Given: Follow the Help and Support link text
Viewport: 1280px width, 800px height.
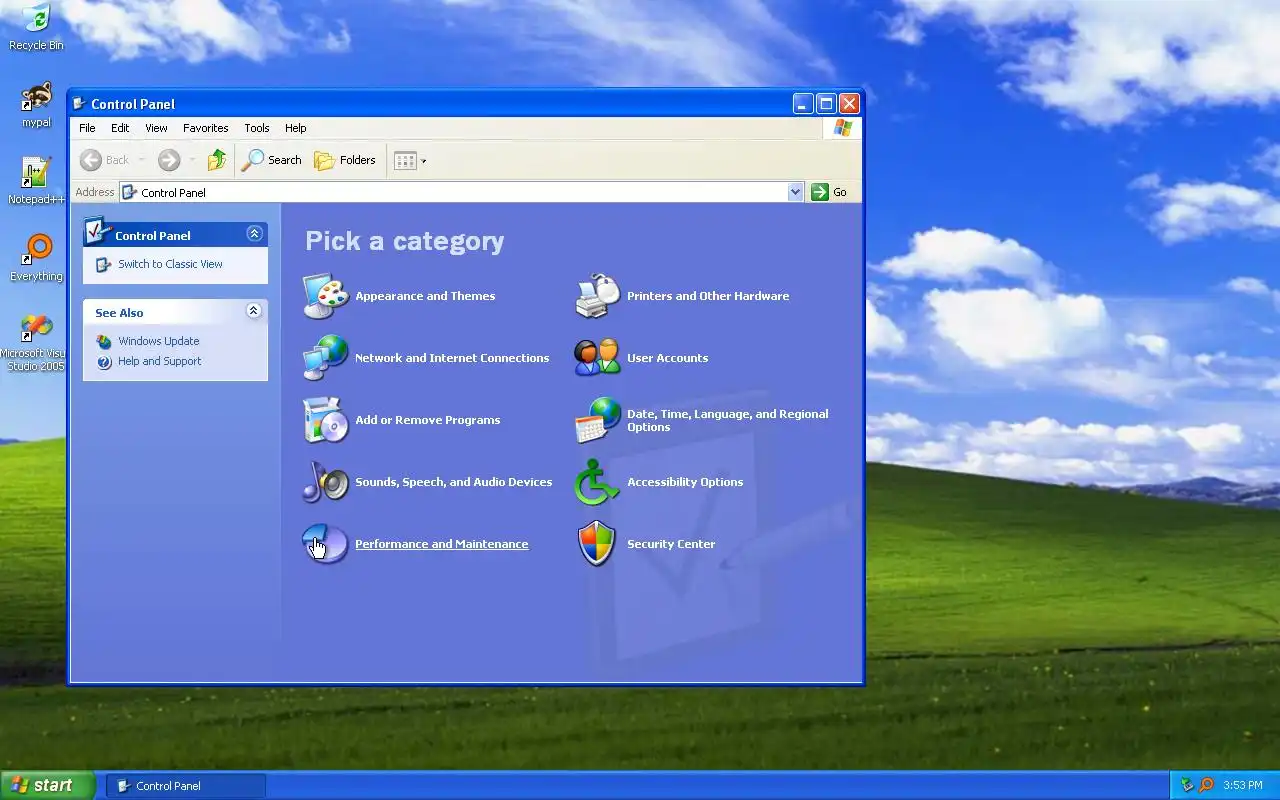Looking at the screenshot, I should [x=159, y=361].
